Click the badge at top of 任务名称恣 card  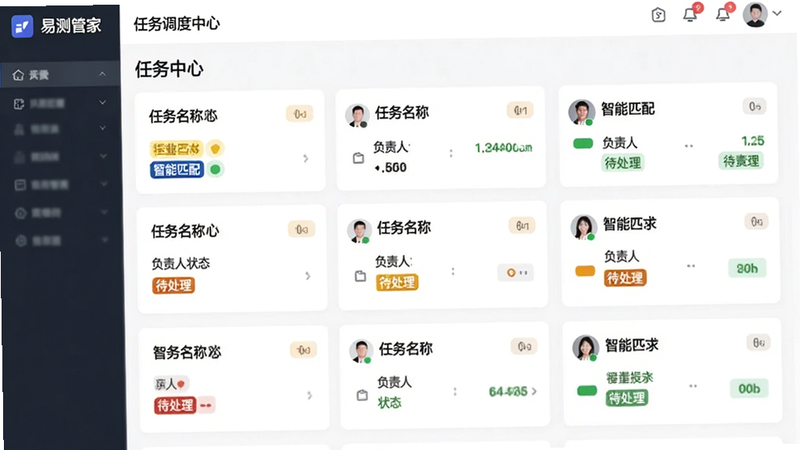click(x=299, y=114)
